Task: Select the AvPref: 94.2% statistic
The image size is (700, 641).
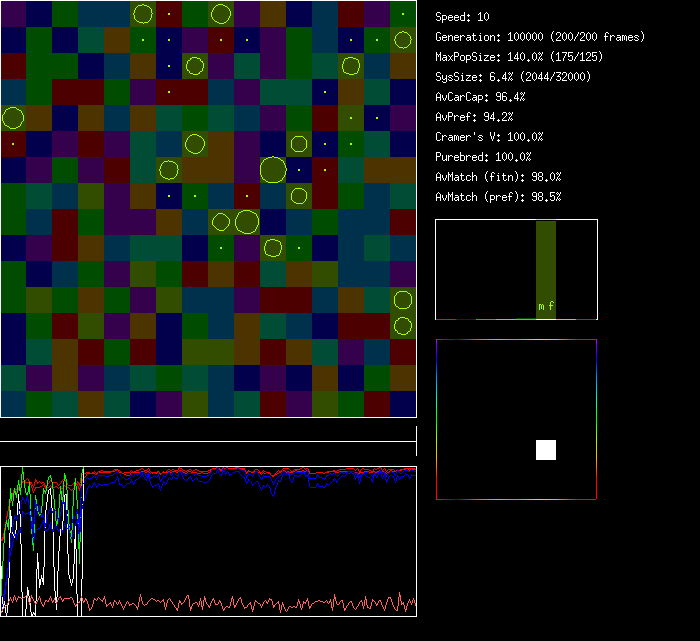Action: point(474,117)
